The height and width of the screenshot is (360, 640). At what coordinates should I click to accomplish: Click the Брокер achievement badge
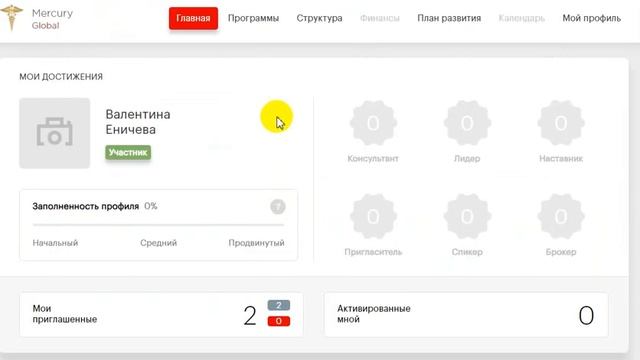click(561, 216)
